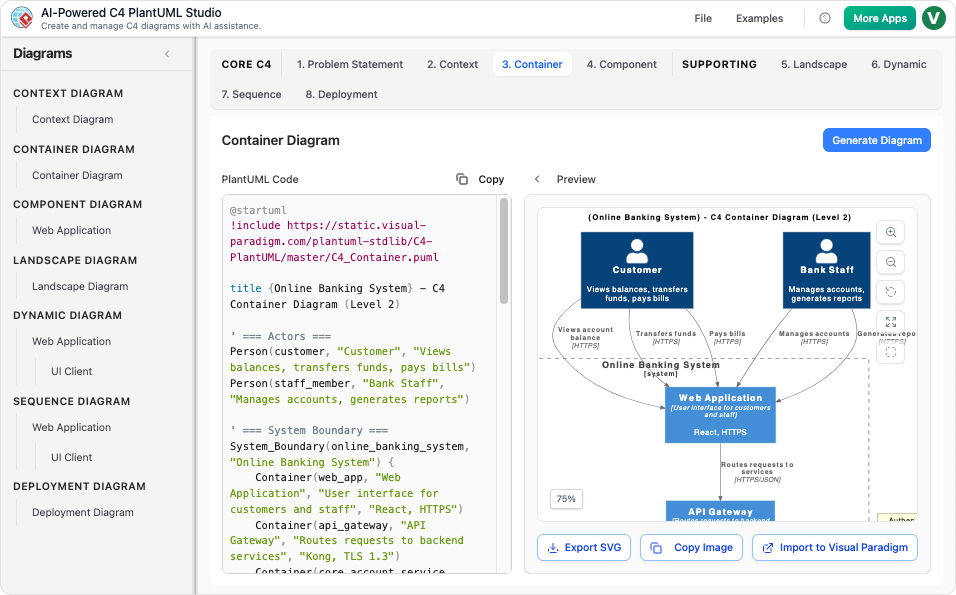Open the user account menu via the V avatar
This screenshot has height=595, width=956.
pos(933,18)
